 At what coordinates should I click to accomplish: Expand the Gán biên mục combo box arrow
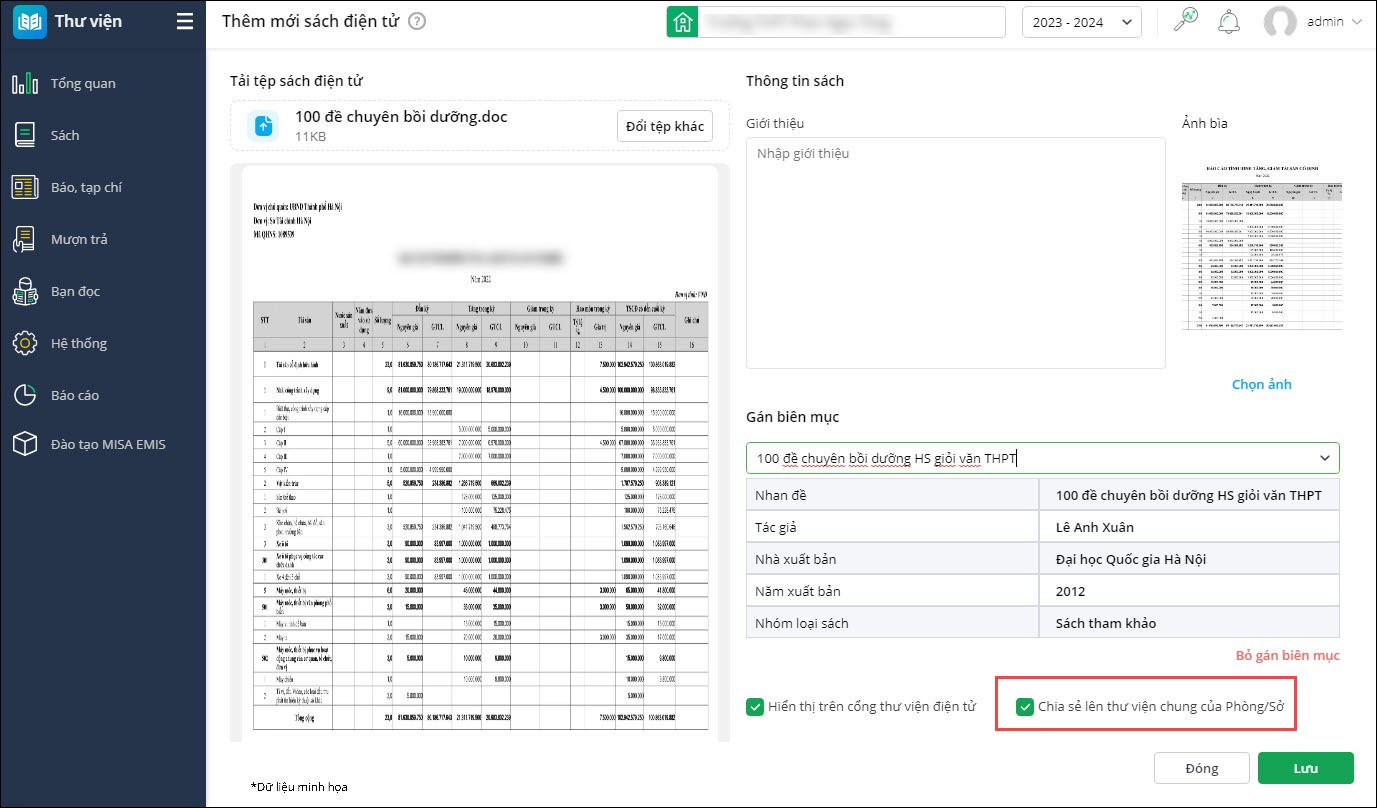click(1325, 458)
